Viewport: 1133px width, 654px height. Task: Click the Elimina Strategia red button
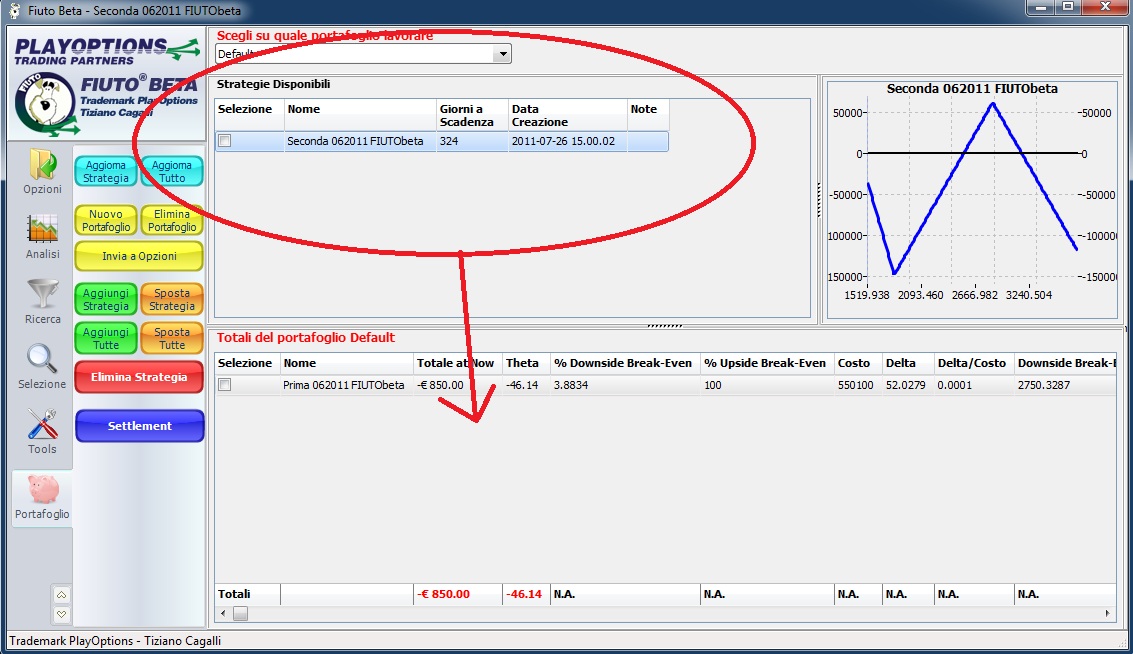(139, 378)
